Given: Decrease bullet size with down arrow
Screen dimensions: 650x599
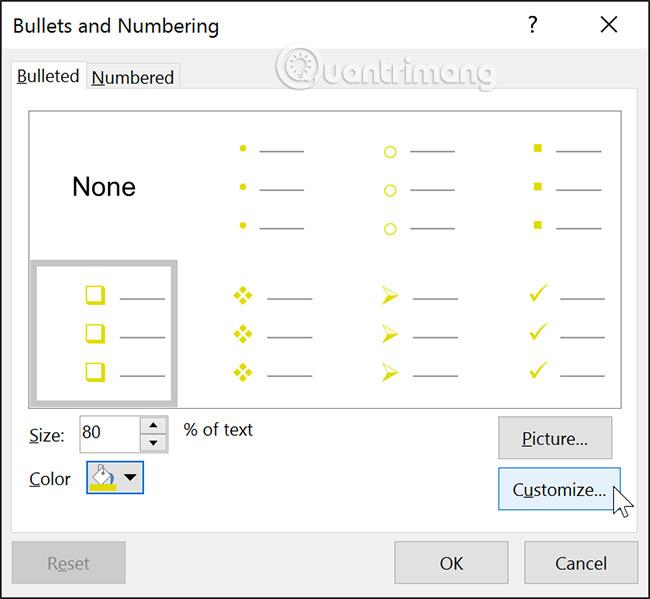Looking at the screenshot, I should click(153, 443).
